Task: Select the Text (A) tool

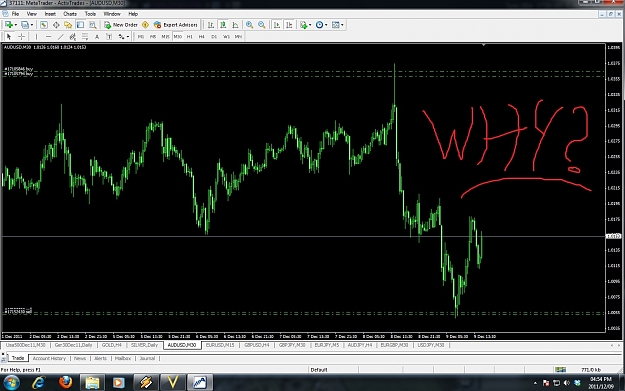Action: coord(97,37)
